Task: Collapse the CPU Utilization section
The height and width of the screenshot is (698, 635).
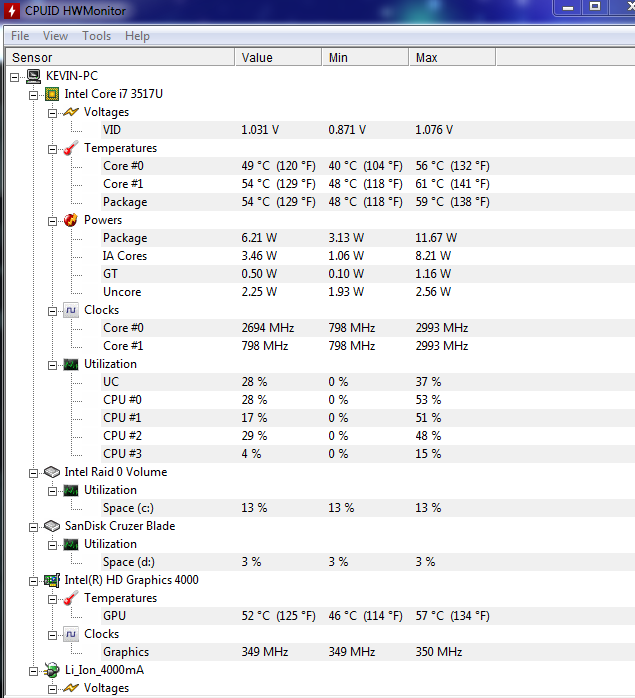Action: click(x=53, y=365)
